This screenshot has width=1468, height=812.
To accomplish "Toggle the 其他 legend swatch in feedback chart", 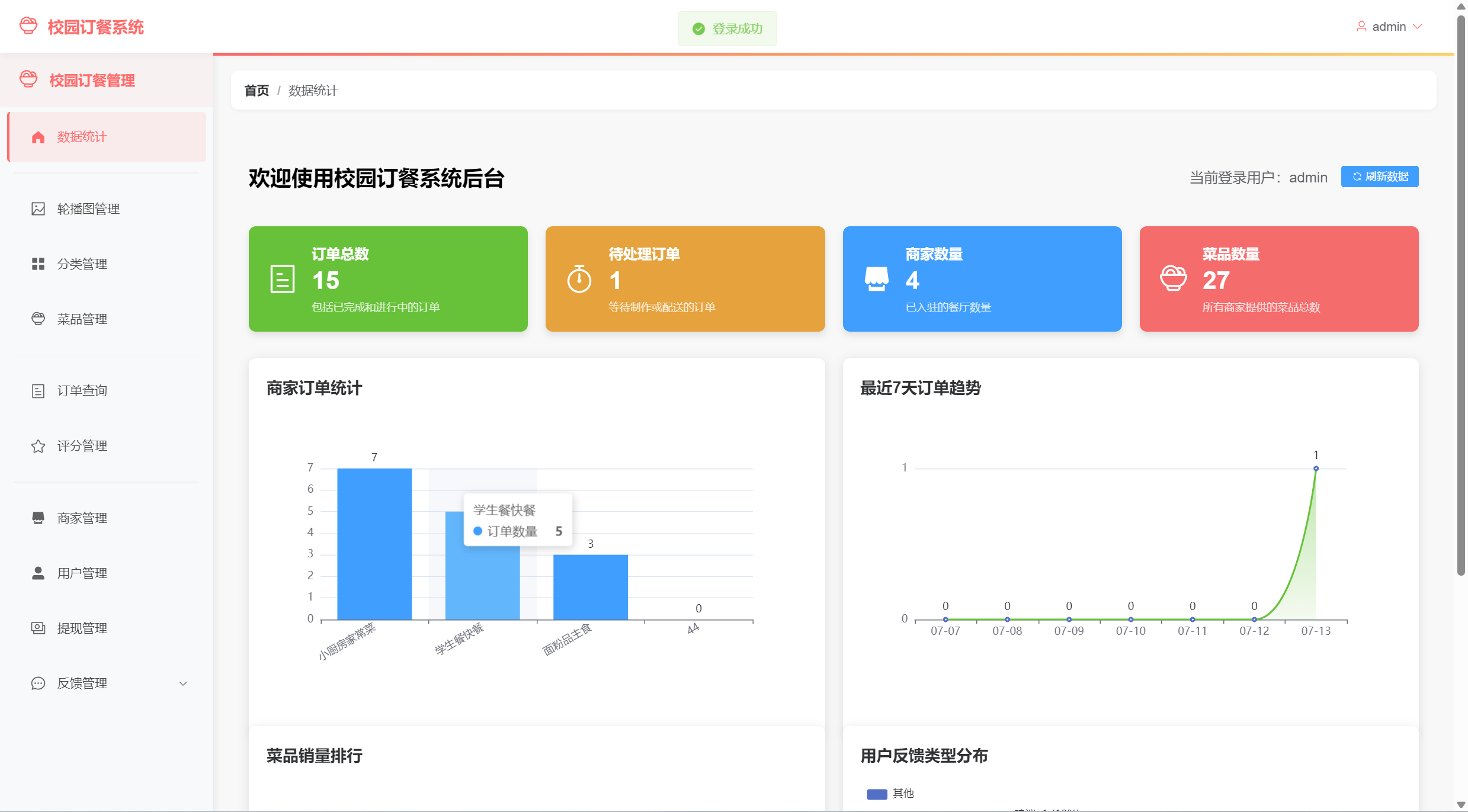I will [876, 794].
